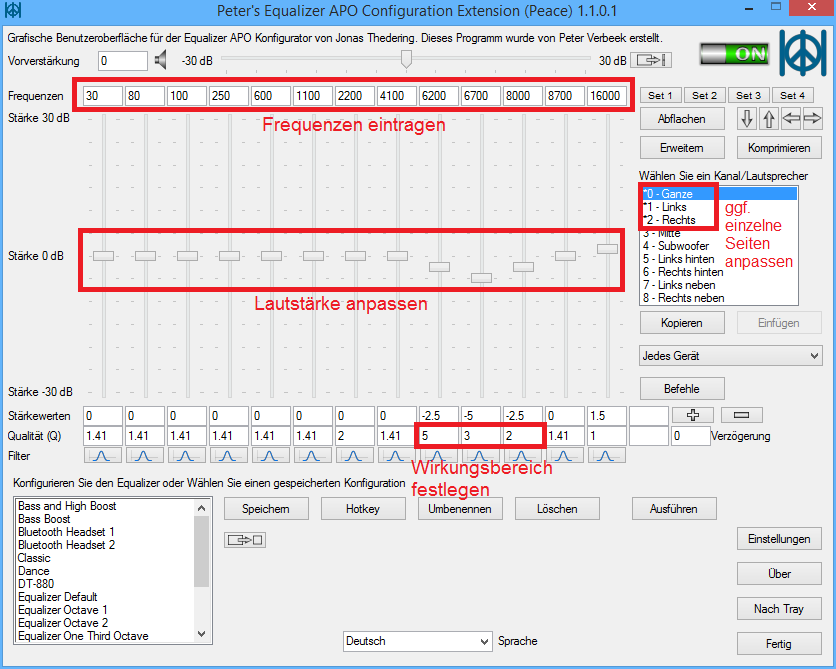Click the filter icon under the 2200 Hz band
The image size is (836, 669).
coord(355,456)
